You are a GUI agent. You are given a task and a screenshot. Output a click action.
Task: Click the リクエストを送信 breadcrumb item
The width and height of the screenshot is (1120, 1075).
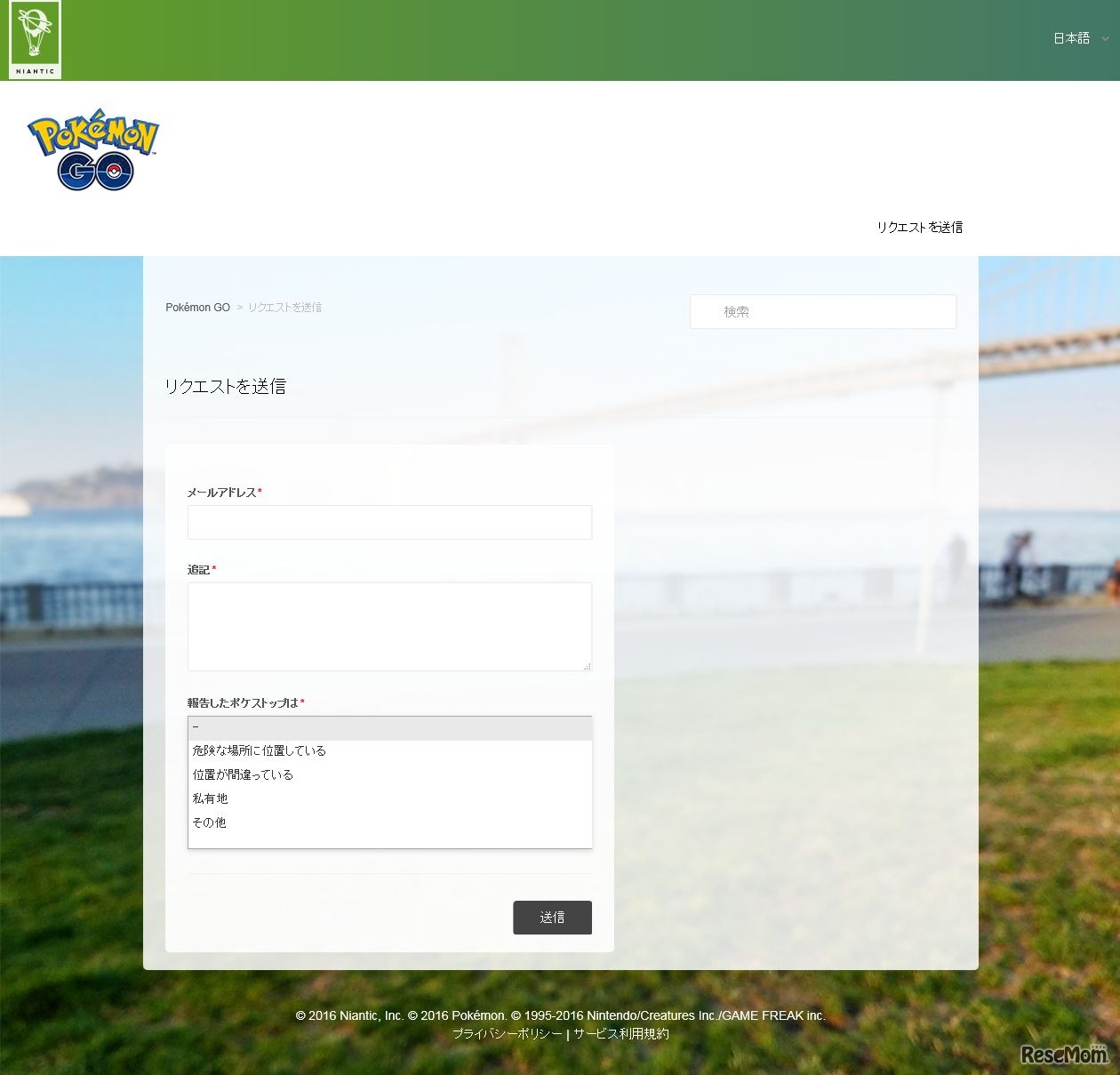point(284,308)
